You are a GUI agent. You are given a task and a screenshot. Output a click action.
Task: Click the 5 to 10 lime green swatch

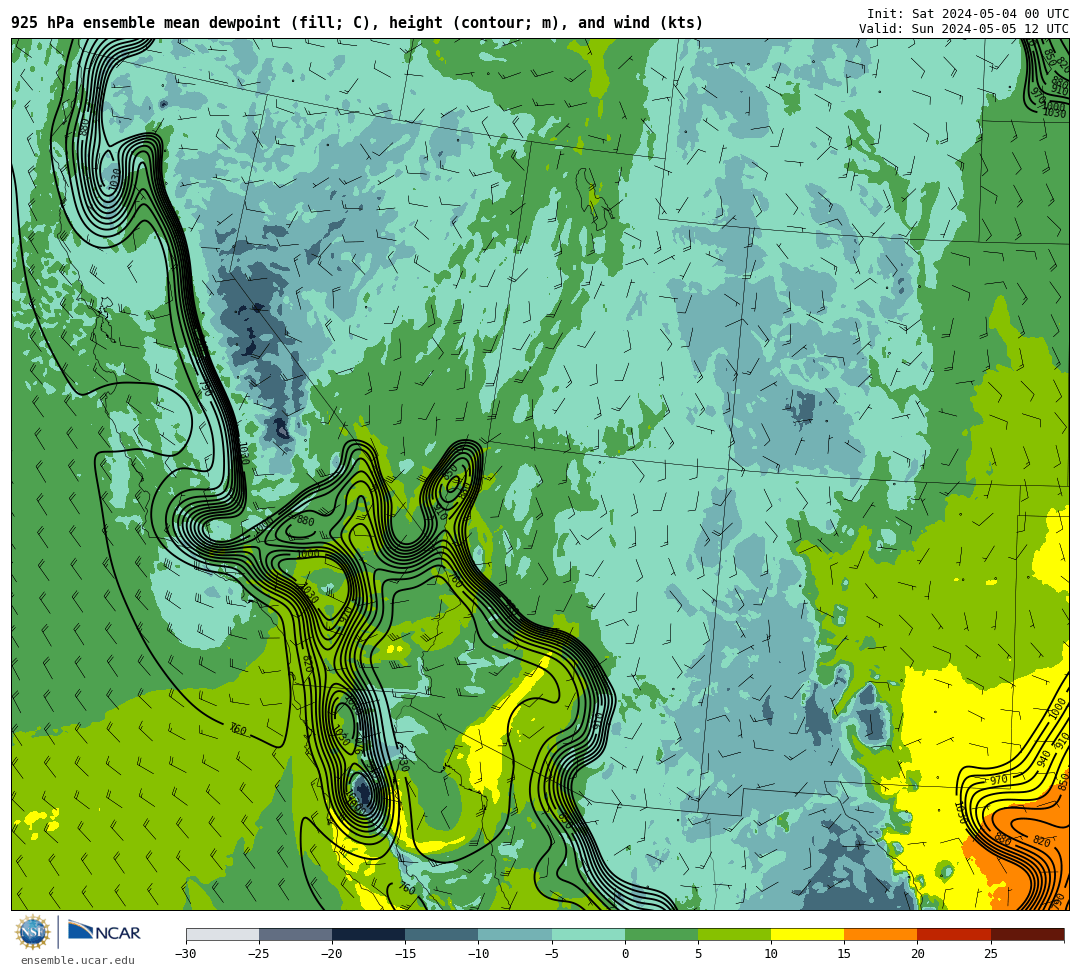click(x=734, y=934)
